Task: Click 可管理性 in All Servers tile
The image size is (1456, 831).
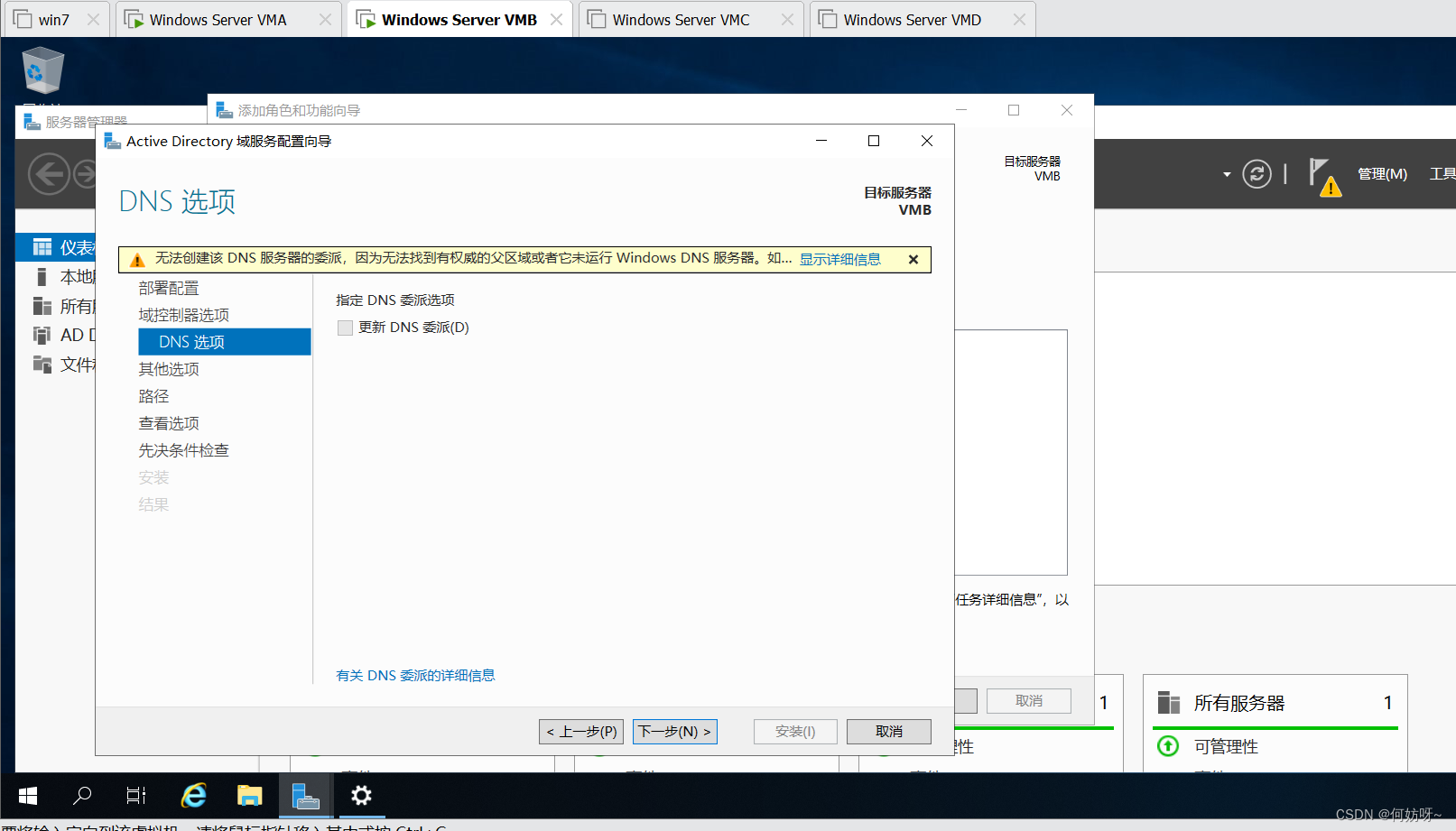Action: 1226,746
